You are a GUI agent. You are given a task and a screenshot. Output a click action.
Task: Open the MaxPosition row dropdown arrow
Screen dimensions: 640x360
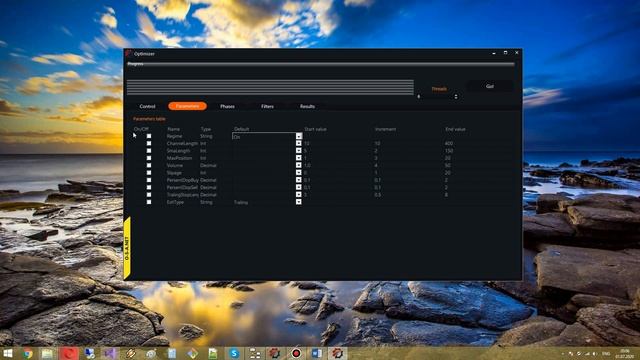pos(299,158)
